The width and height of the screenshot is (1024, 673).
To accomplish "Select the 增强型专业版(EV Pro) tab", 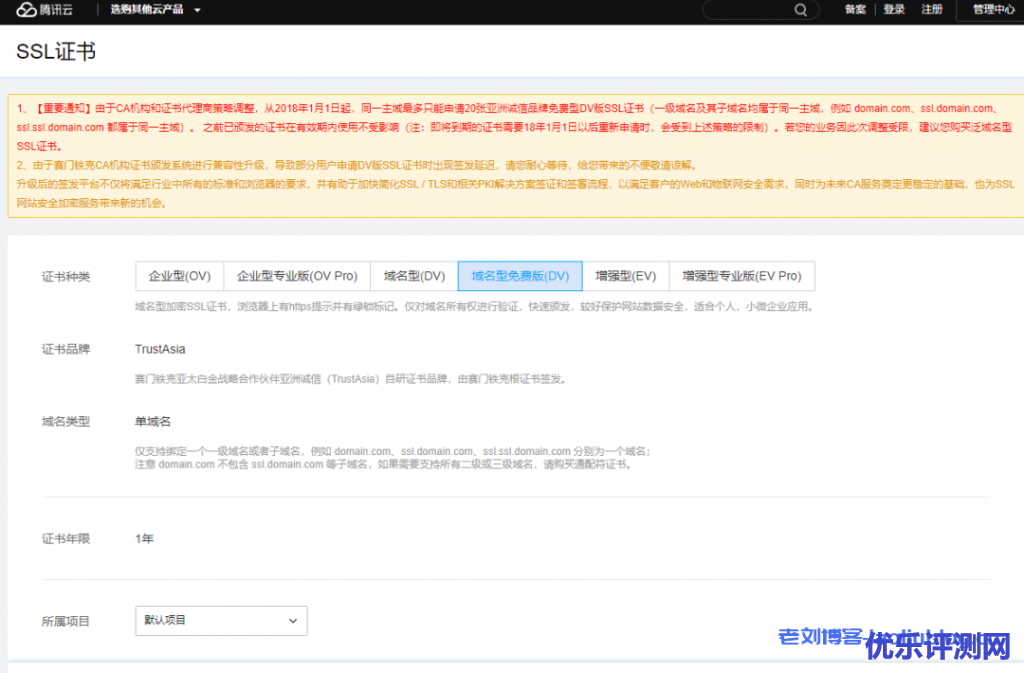I will point(742,276).
